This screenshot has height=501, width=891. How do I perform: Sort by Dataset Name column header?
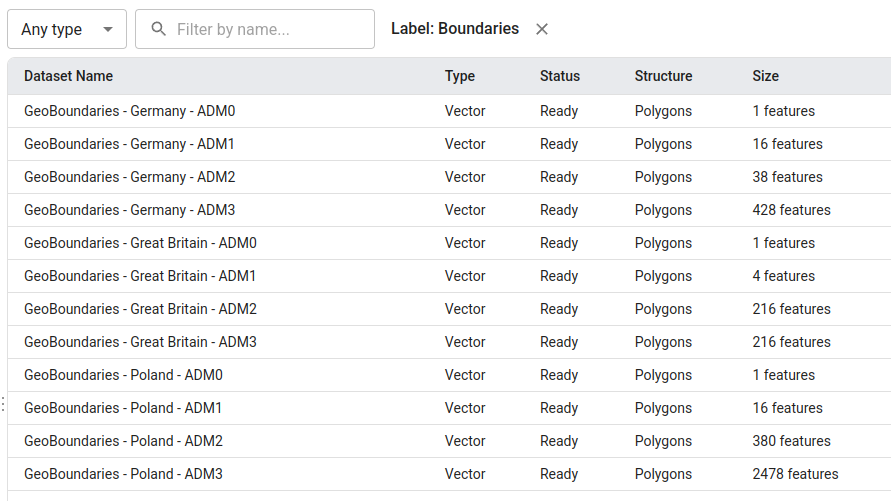click(x=68, y=76)
